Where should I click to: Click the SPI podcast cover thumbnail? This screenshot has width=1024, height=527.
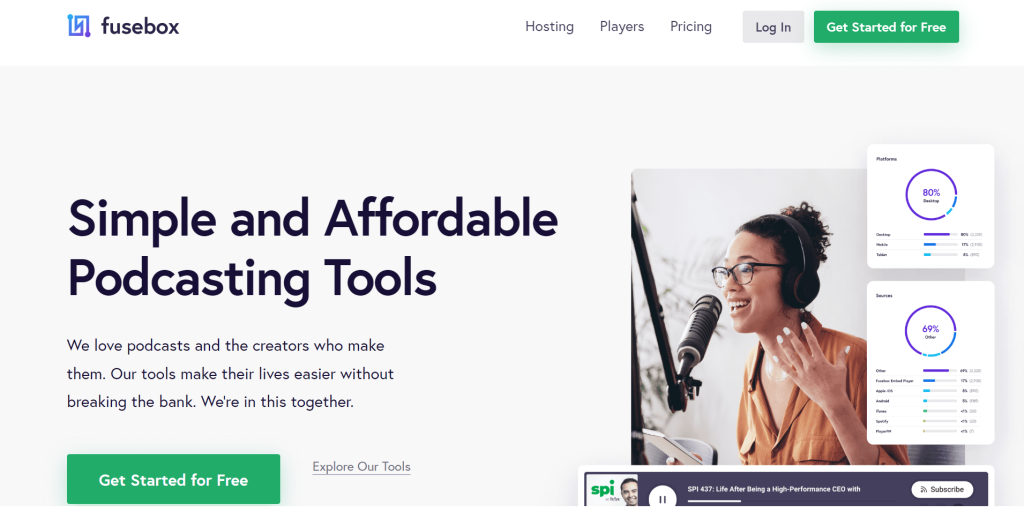pos(612,490)
